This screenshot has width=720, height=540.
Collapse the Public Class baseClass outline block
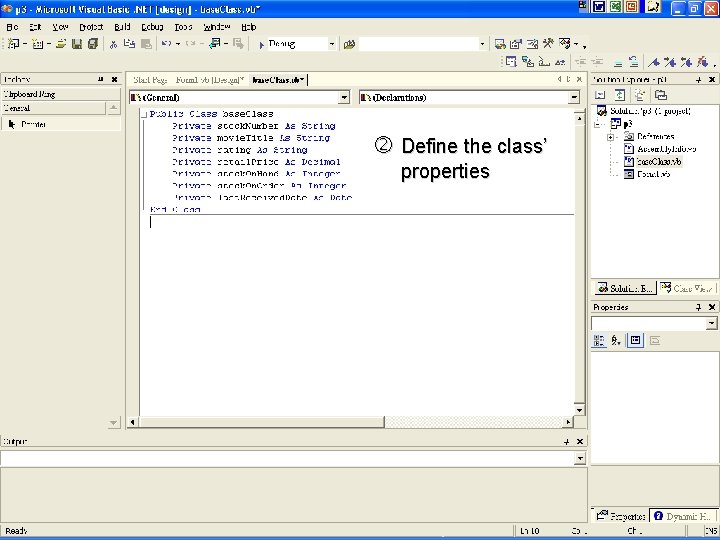coord(144,114)
